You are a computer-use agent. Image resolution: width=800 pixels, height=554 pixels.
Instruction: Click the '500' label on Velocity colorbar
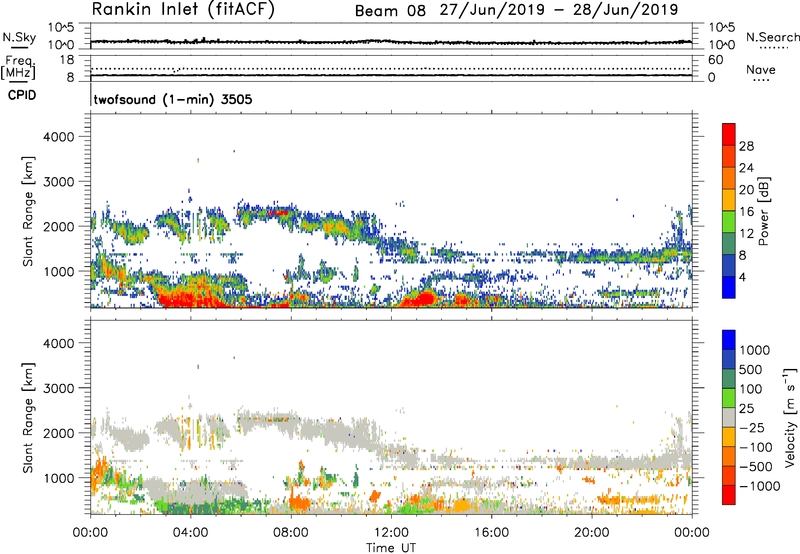coord(751,370)
